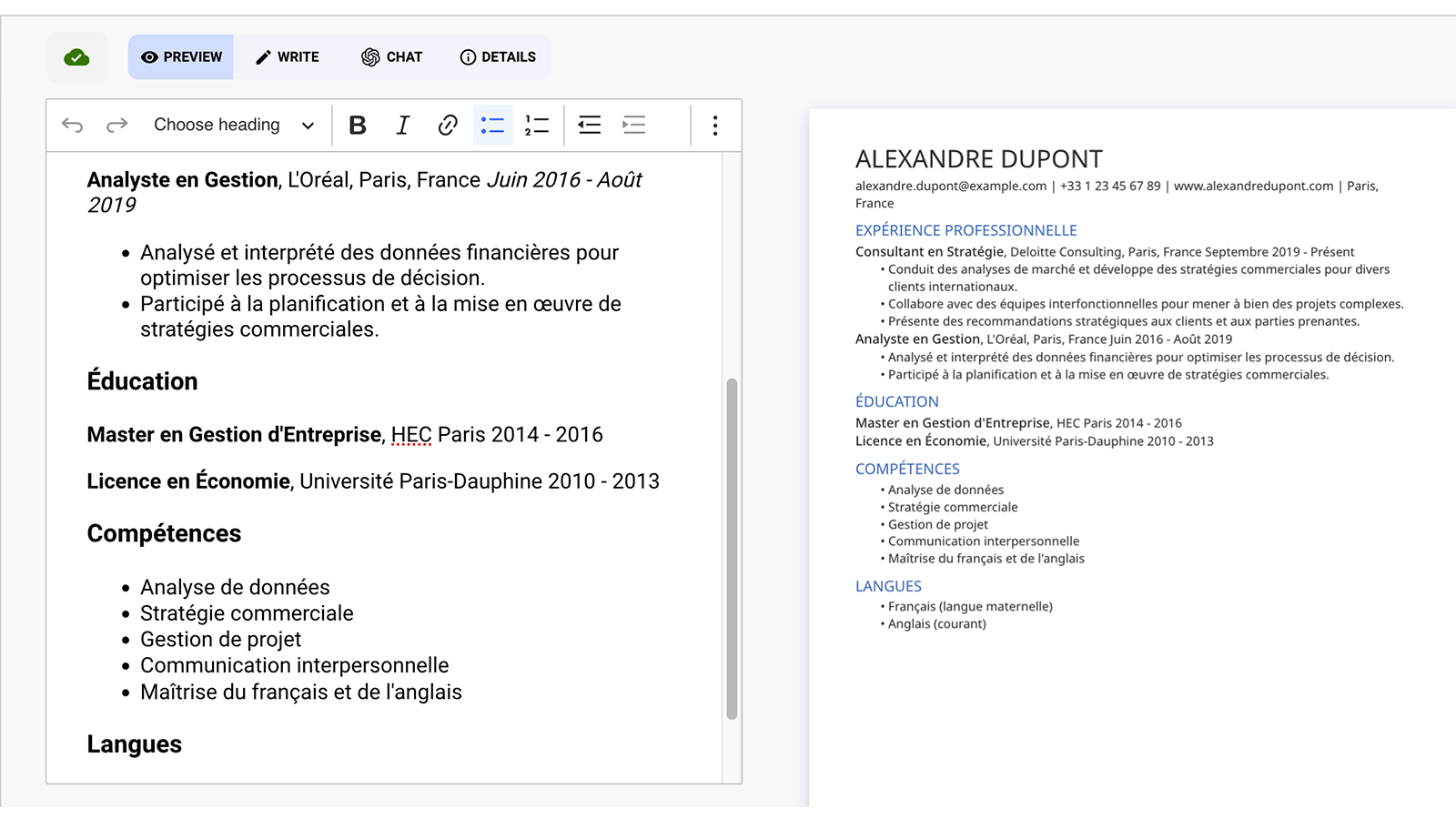
Task: Open the Chat tab
Action: tap(392, 56)
